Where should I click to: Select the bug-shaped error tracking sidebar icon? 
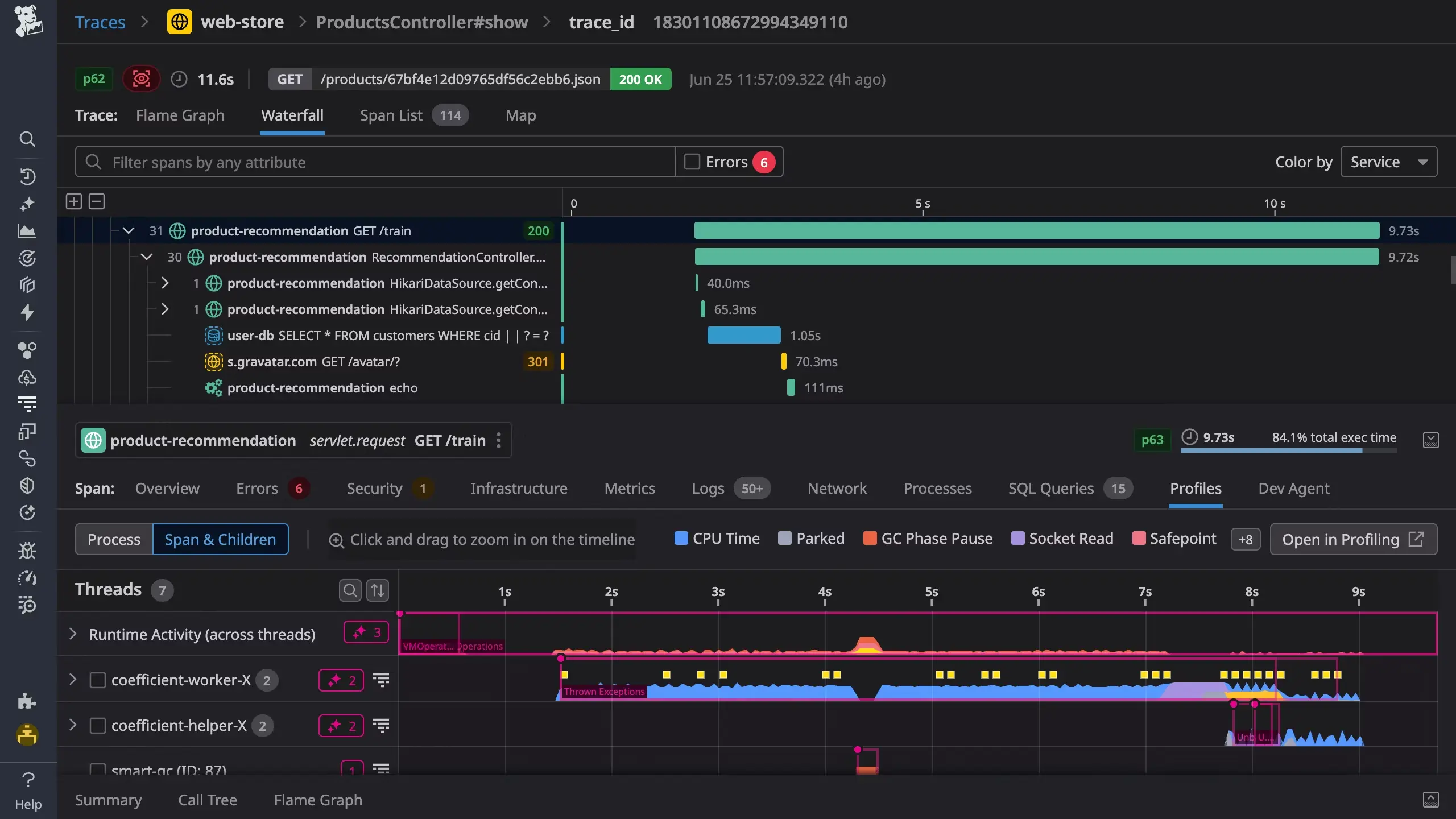pyautogui.click(x=28, y=551)
